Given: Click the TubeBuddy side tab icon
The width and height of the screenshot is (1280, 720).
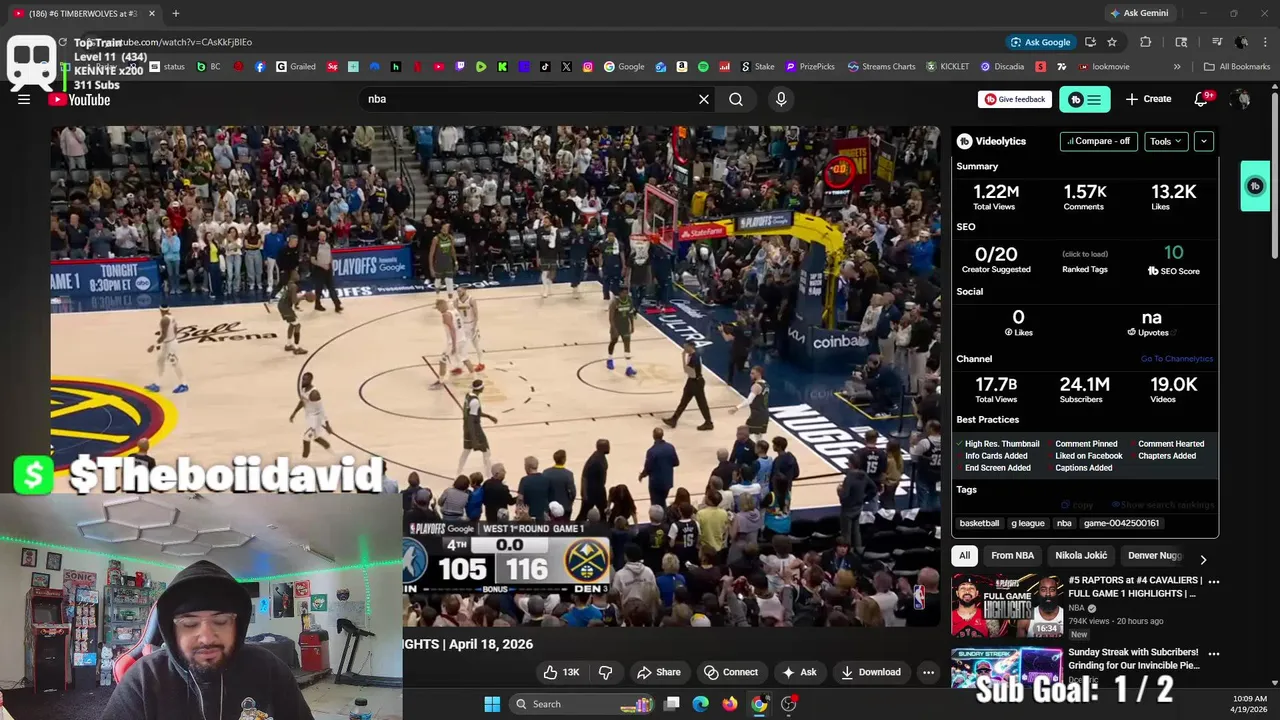Looking at the screenshot, I should (1255, 186).
